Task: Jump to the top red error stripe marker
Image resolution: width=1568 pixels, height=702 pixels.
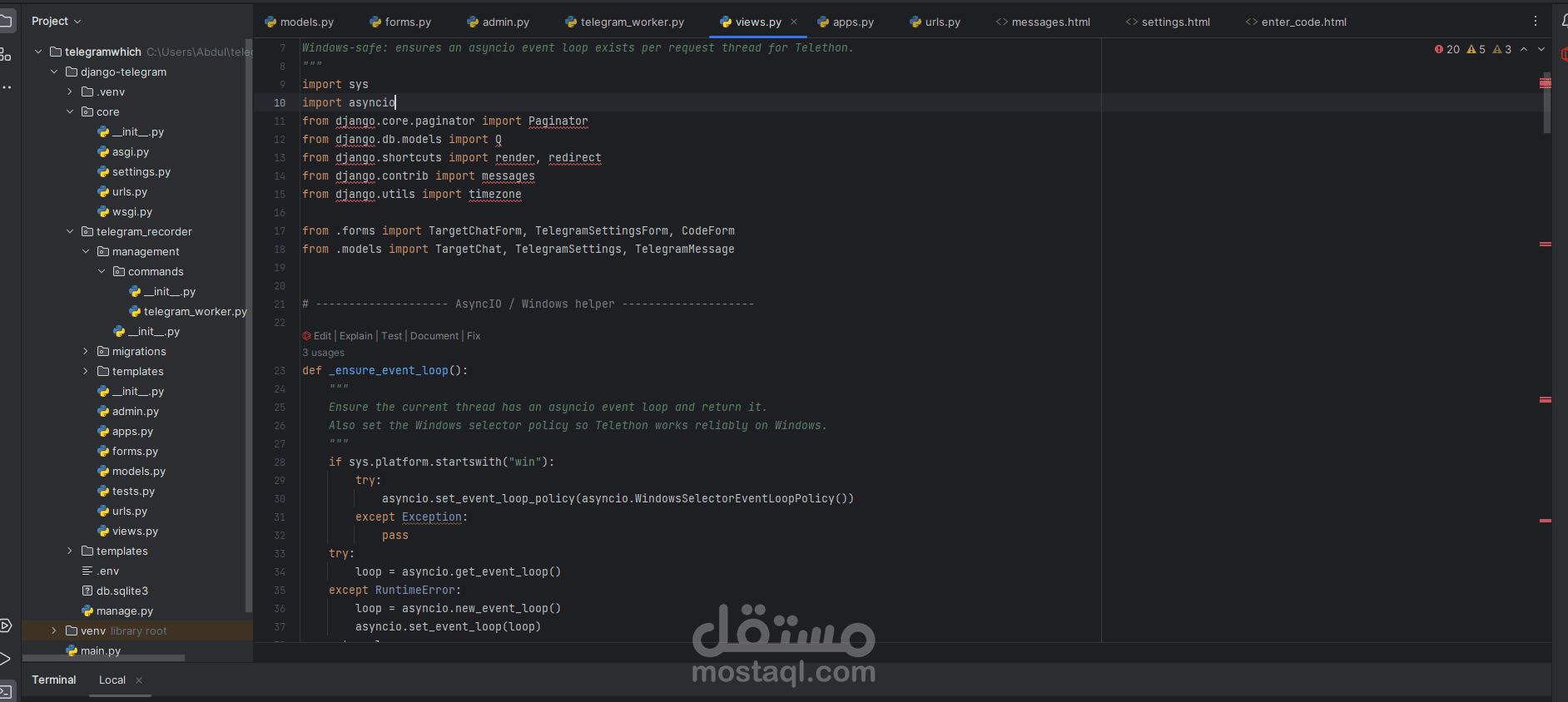Action: tap(1546, 83)
